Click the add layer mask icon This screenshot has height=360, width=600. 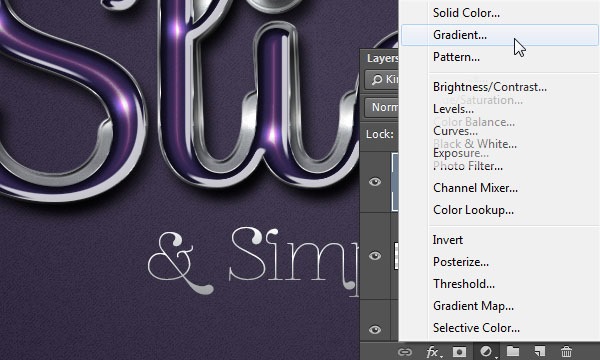[459, 352]
